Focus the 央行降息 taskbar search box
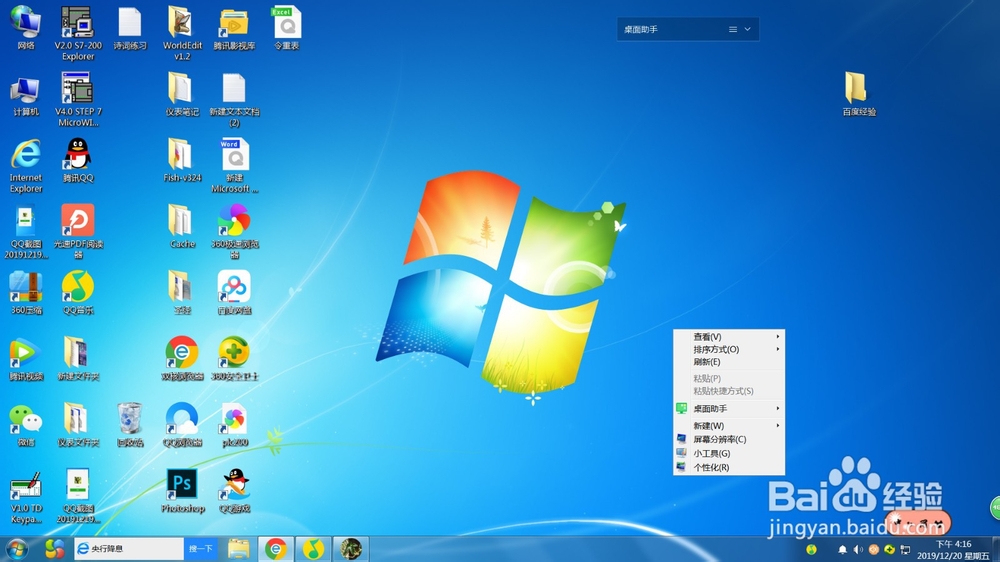This screenshot has width=1000, height=562. pyautogui.click(x=129, y=549)
